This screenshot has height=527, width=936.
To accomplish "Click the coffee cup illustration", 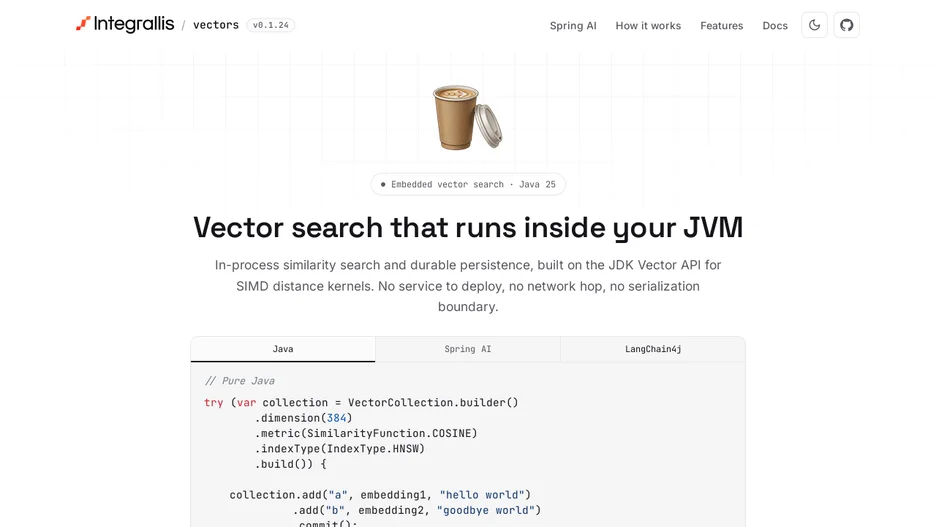I will coord(467,117).
